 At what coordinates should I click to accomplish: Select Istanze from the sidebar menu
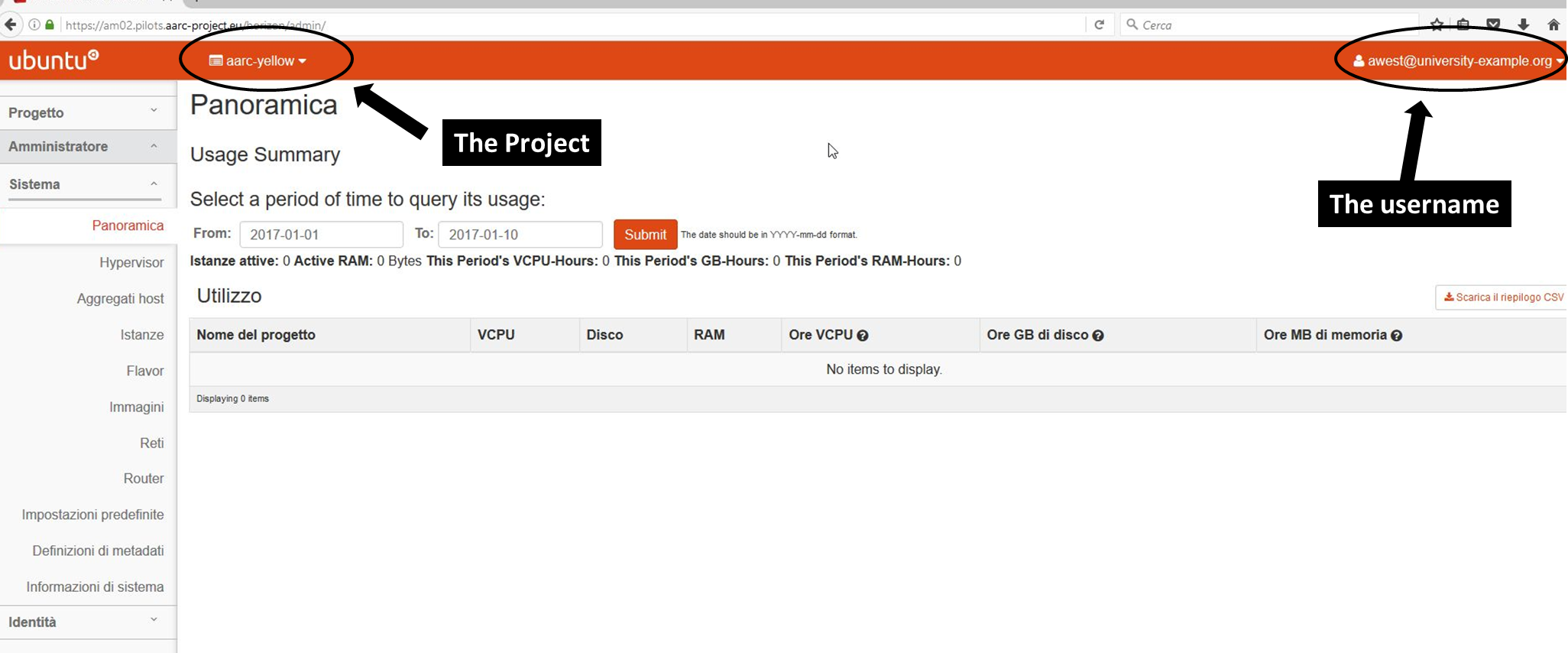click(x=141, y=335)
